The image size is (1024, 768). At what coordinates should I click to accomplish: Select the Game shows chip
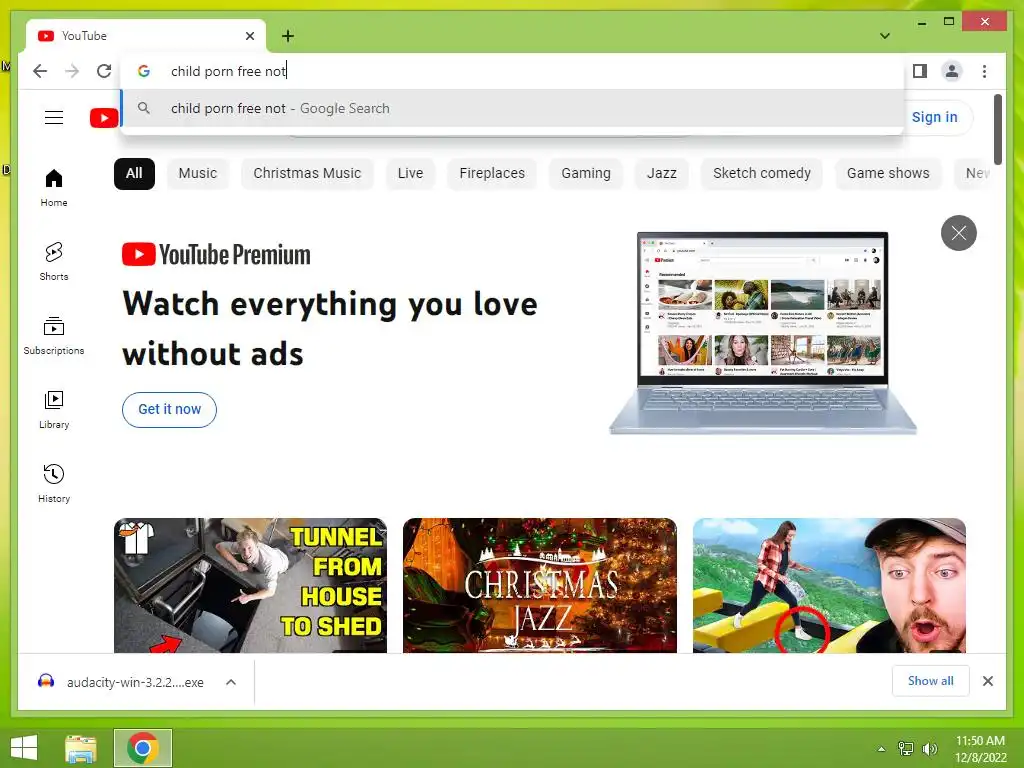click(888, 174)
